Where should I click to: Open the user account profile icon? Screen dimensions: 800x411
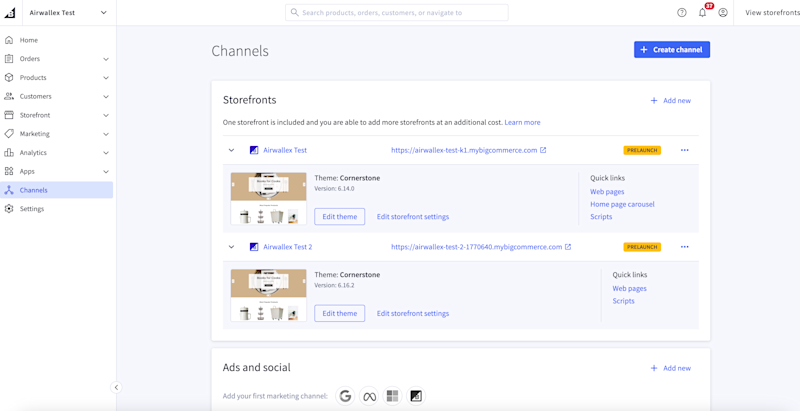point(723,13)
